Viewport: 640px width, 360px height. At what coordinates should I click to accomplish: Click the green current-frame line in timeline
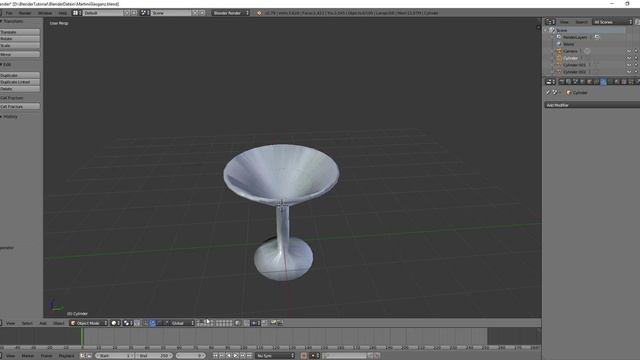pos(82,337)
